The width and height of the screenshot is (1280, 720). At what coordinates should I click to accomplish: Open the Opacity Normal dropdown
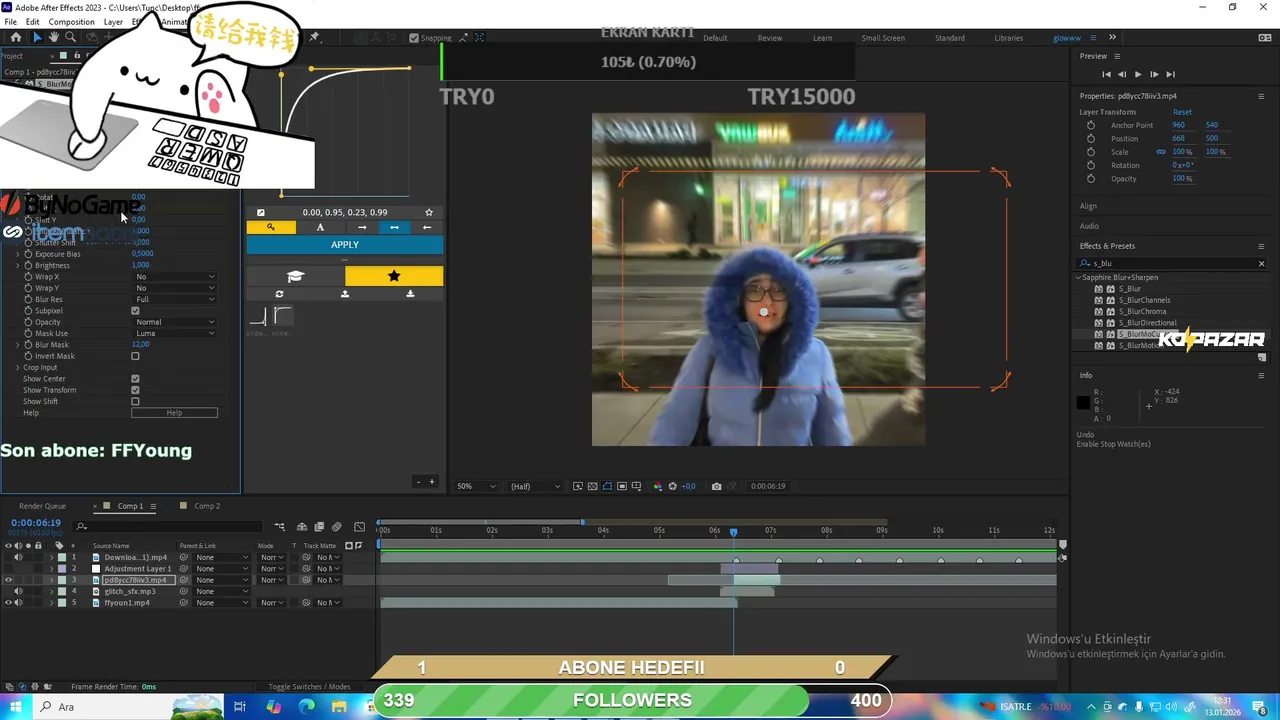[174, 322]
